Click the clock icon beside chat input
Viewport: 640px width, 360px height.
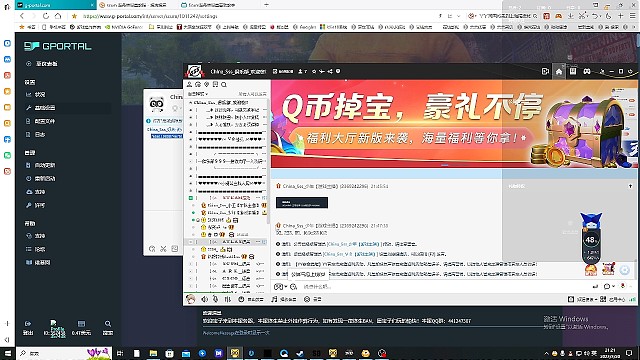coord(293,287)
